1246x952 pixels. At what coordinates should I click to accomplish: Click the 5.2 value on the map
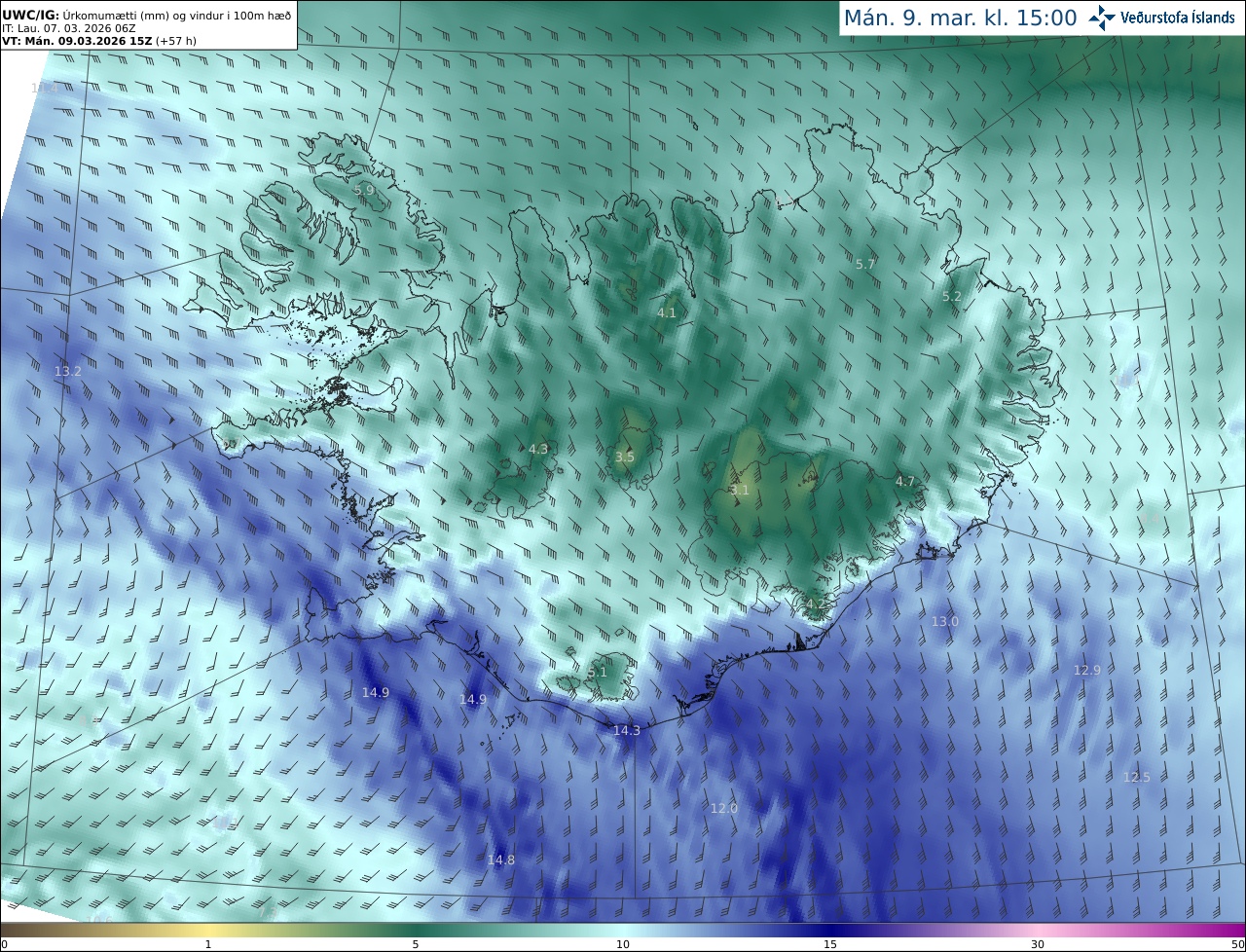[952, 297]
